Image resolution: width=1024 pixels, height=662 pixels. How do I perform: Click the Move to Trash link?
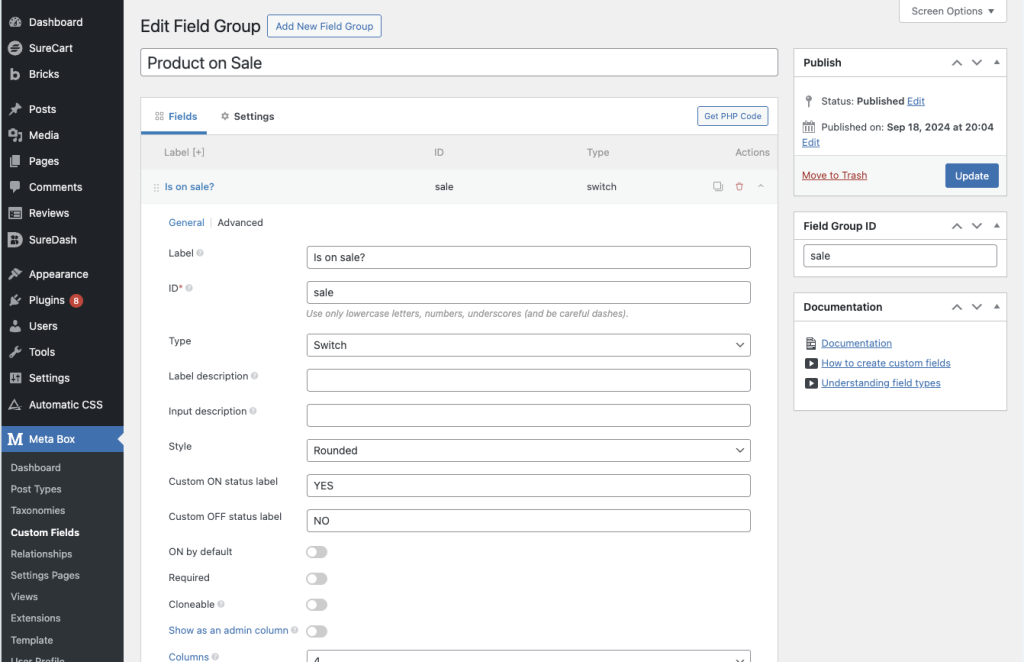click(x=834, y=176)
